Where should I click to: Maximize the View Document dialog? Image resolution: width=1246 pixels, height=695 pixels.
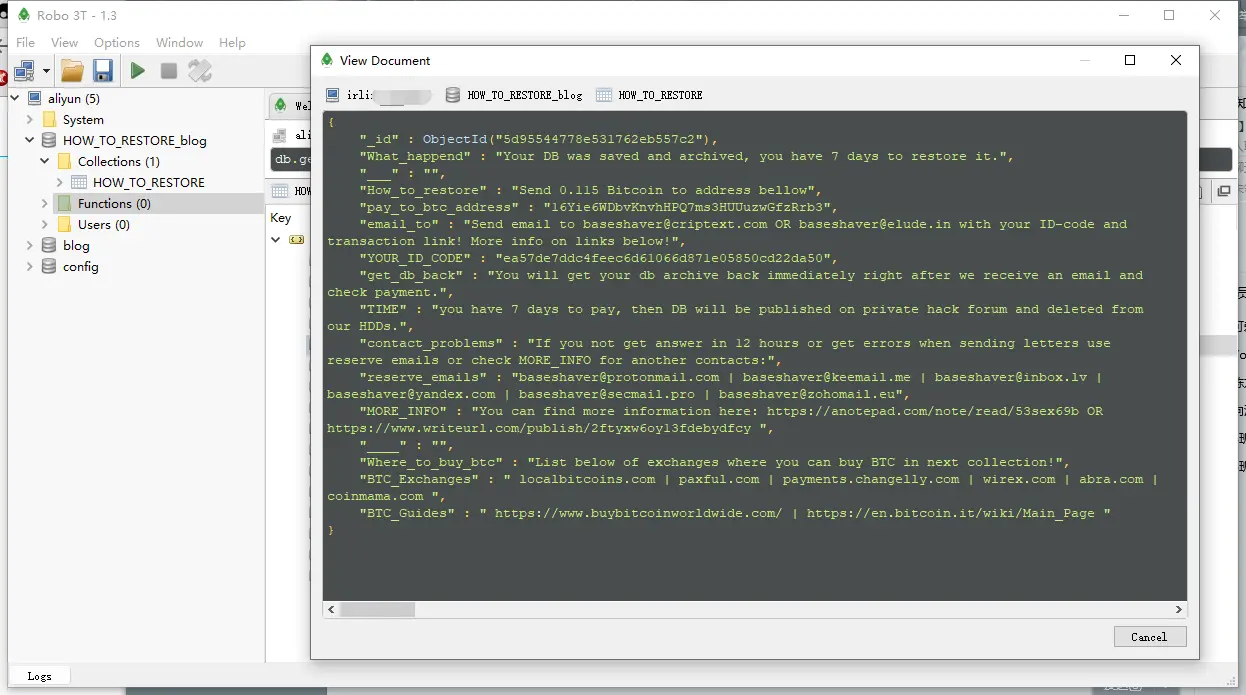(1130, 60)
